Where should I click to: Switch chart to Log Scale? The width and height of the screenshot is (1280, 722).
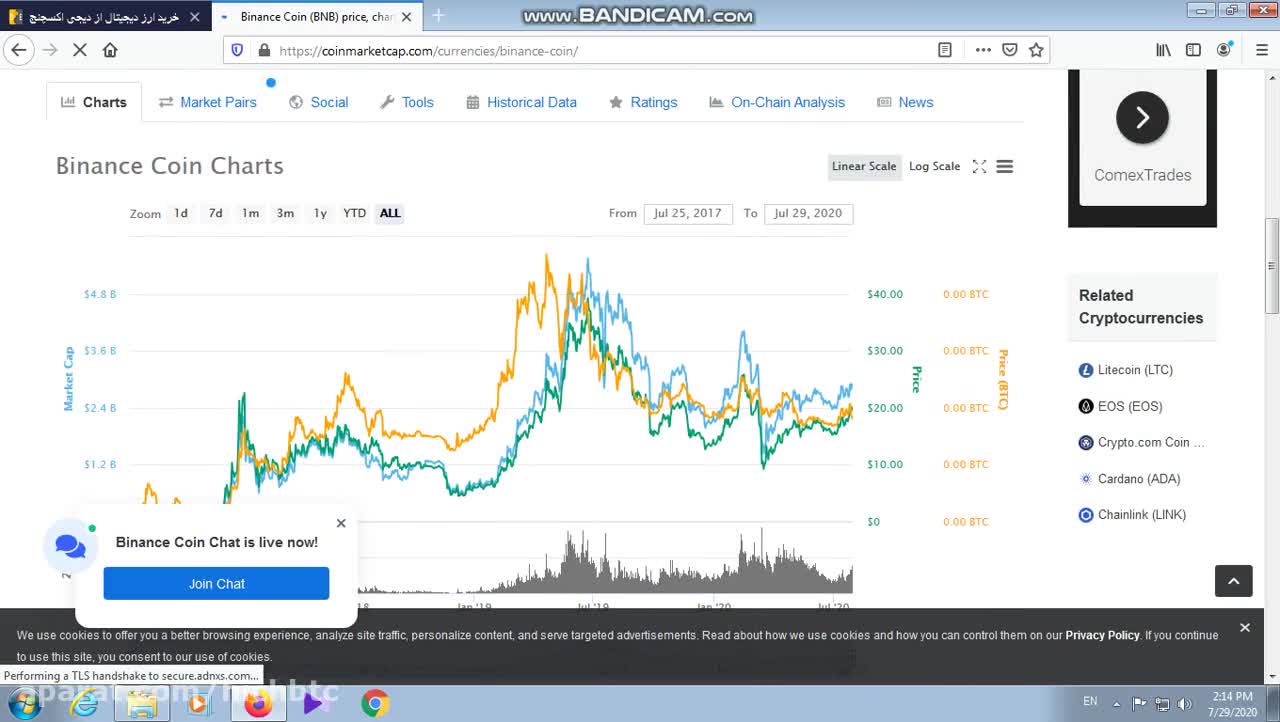click(x=934, y=167)
